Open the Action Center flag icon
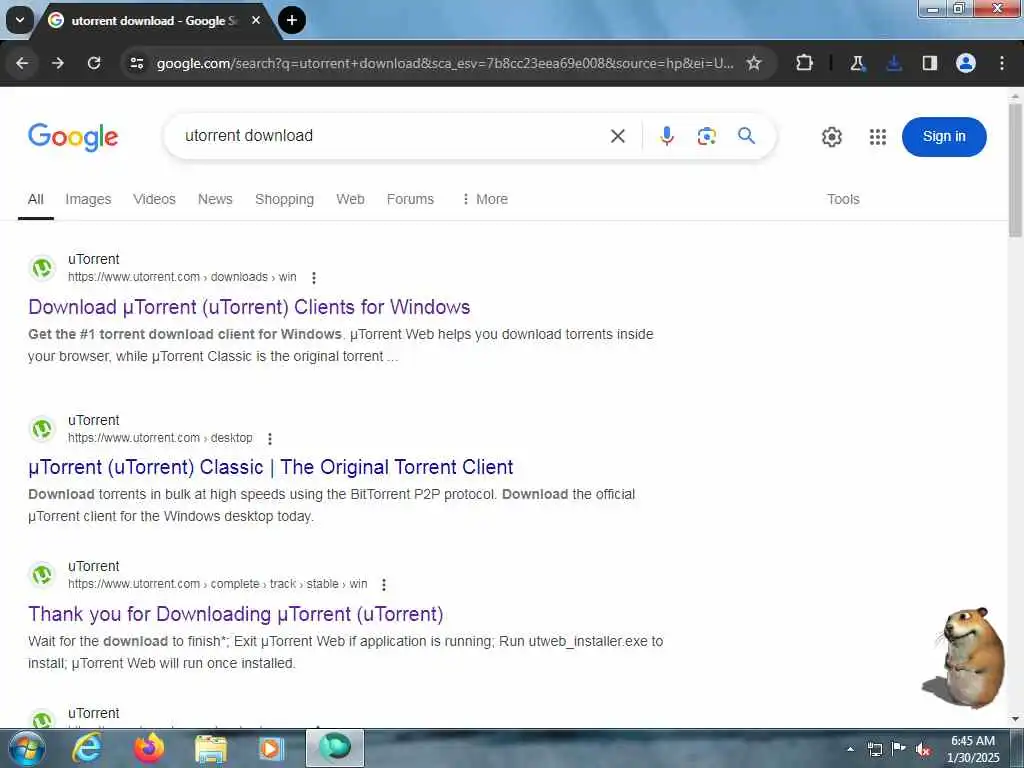This screenshot has height=768, width=1024. point(899,749)
